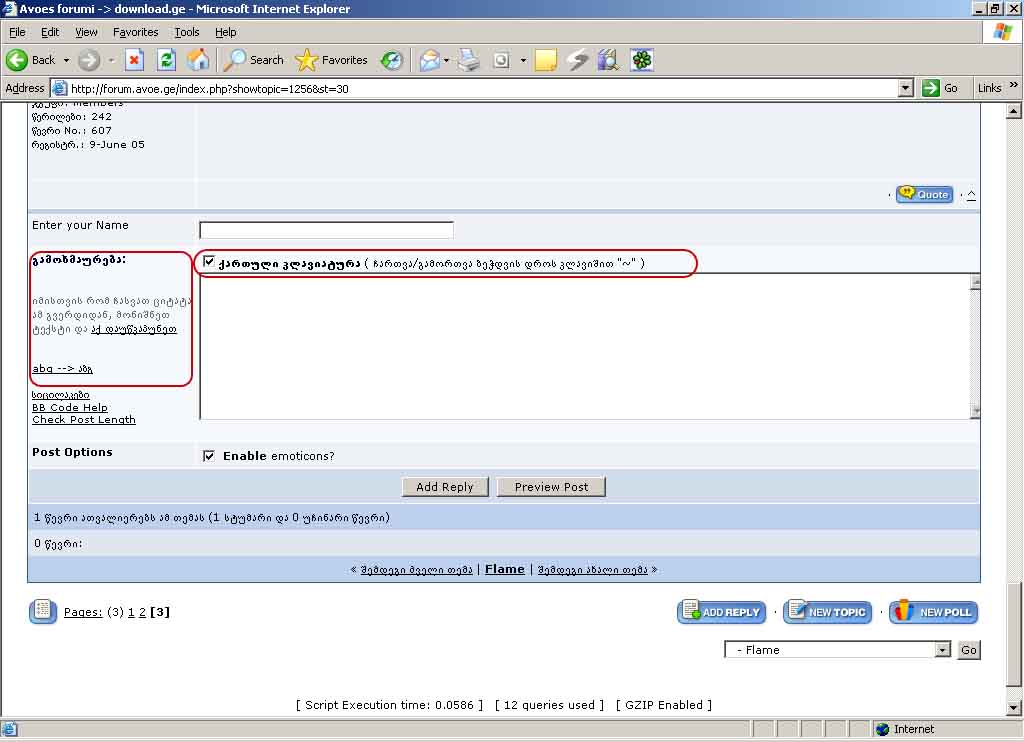
Task: Stop page loading with the red X icon
Action: pyautogui.click(x=134, y=60)
